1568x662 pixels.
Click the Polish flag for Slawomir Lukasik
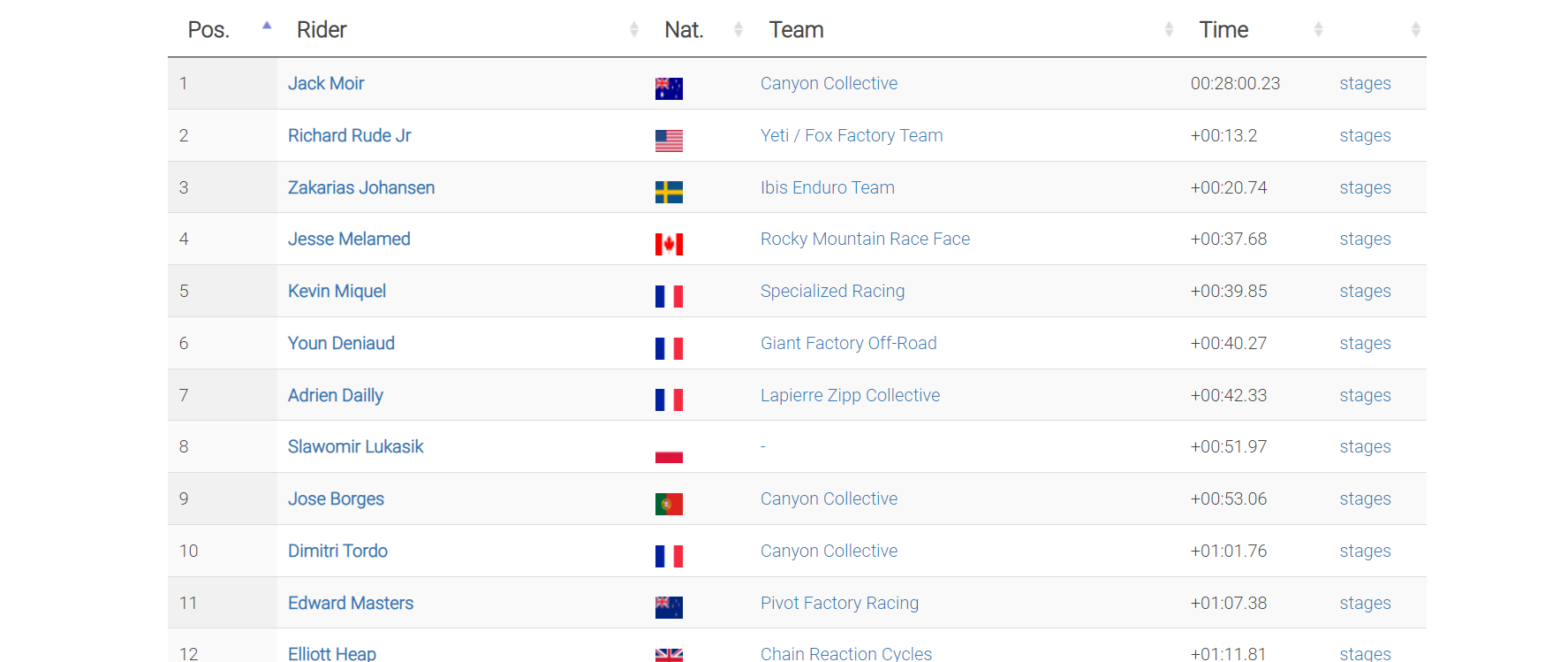click(x=669, y=453)
